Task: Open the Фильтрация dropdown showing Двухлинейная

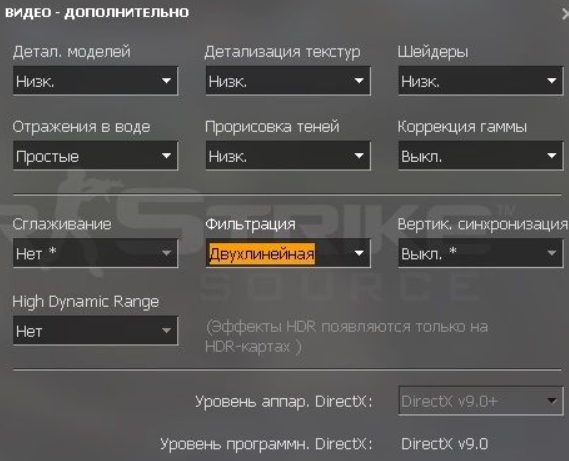Action: pos(288,253)
